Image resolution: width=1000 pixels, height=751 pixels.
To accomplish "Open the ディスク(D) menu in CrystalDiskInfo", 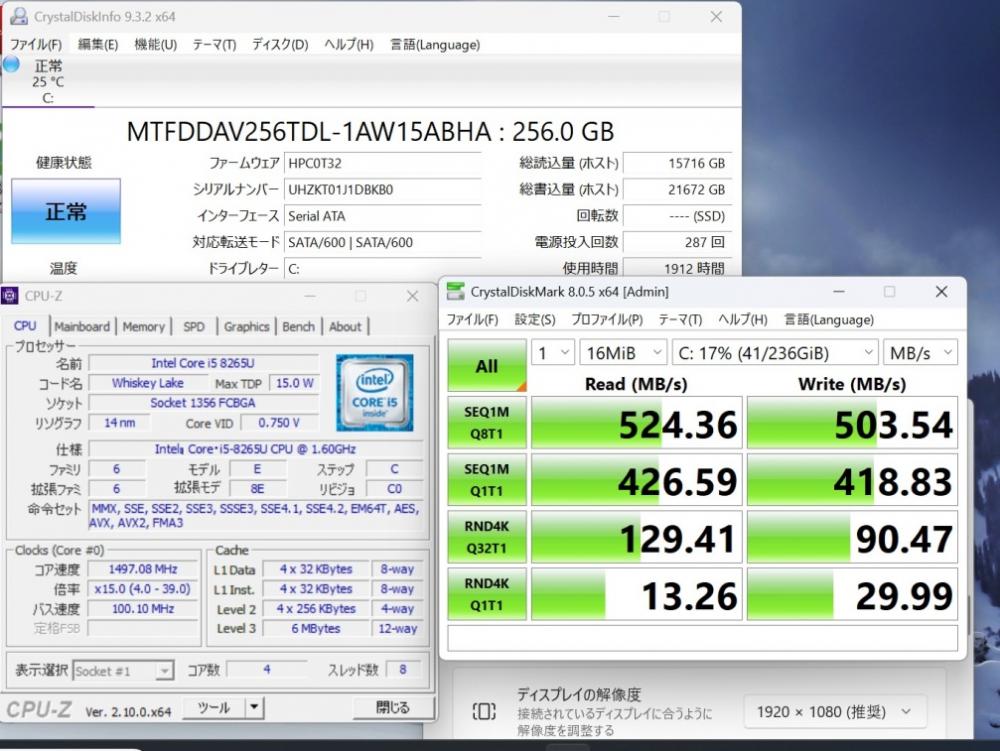I will (280, 45).
